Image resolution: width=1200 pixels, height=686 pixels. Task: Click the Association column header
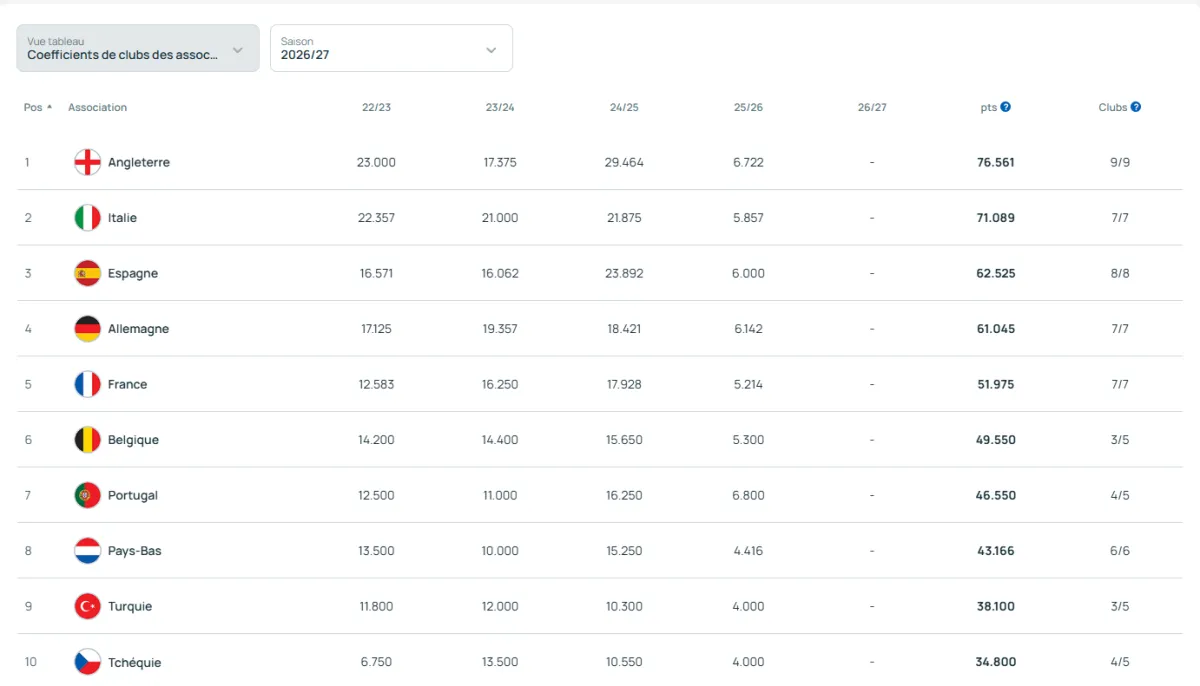click(x=97, y=107)
